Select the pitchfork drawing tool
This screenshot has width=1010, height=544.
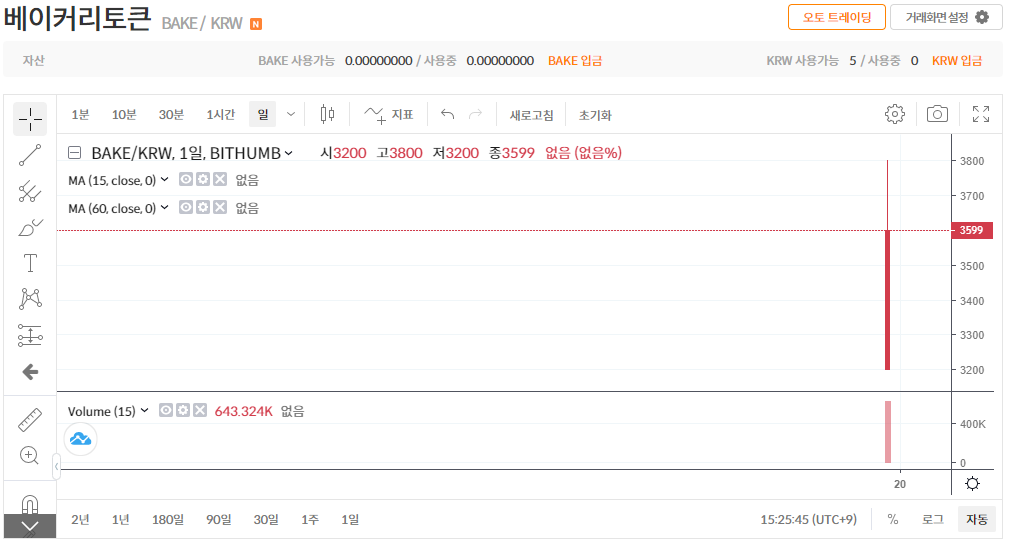[30, 191]
